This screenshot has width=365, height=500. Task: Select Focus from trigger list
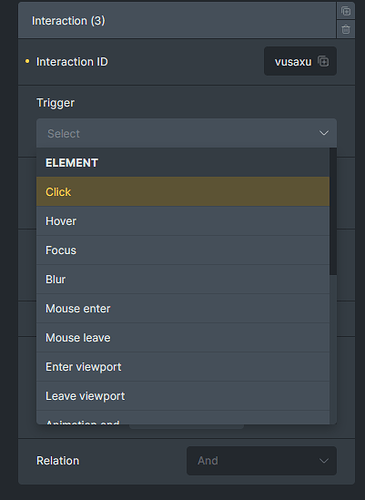point(183,250)
